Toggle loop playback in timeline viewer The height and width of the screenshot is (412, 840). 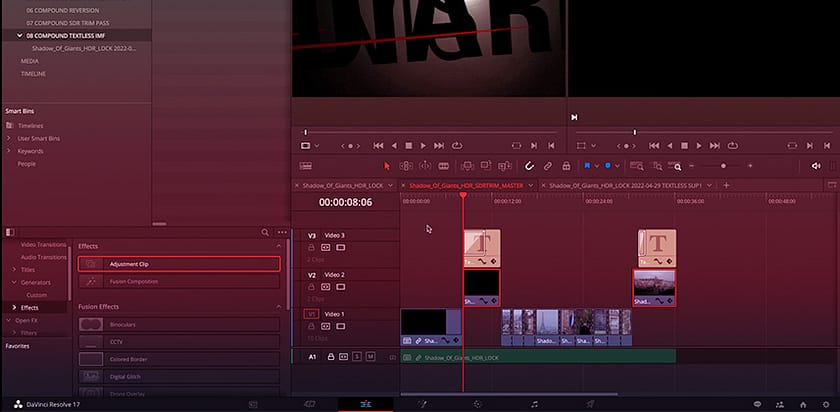732,146
